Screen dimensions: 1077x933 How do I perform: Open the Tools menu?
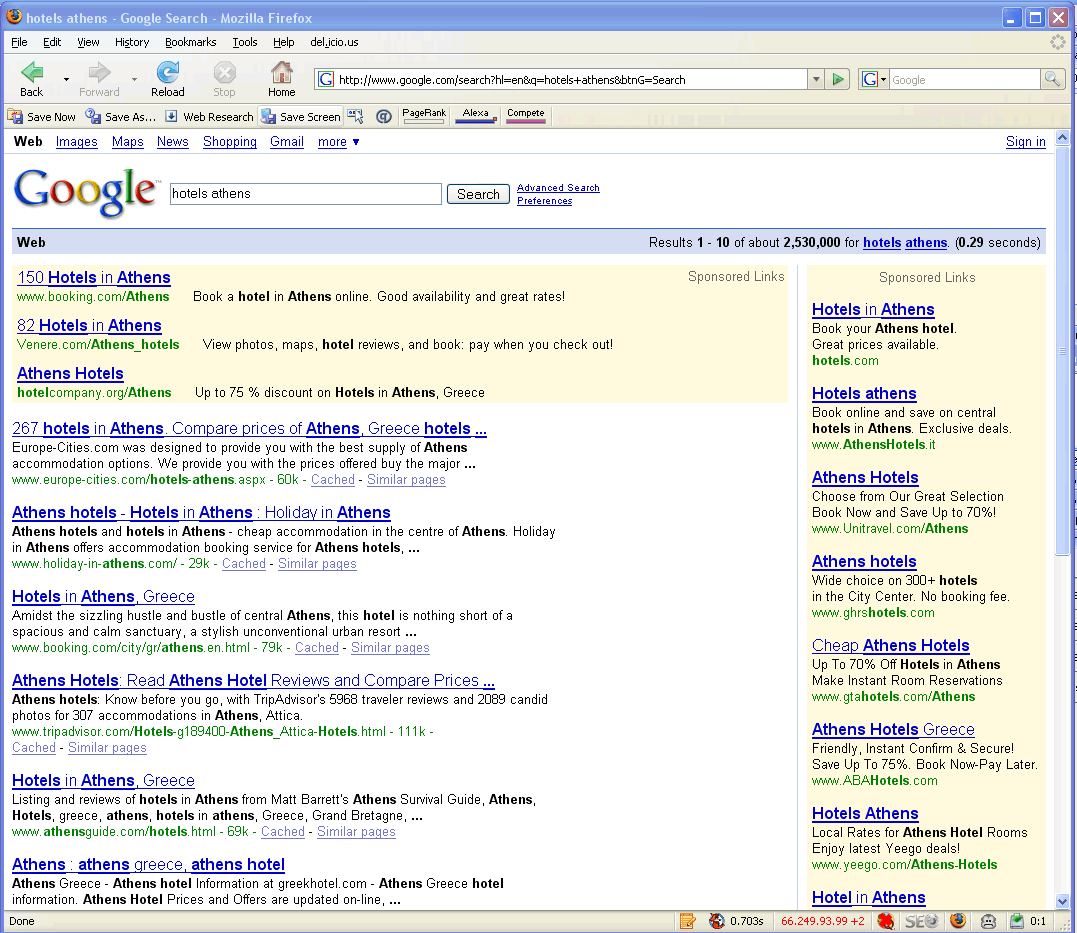pos(245,43)
